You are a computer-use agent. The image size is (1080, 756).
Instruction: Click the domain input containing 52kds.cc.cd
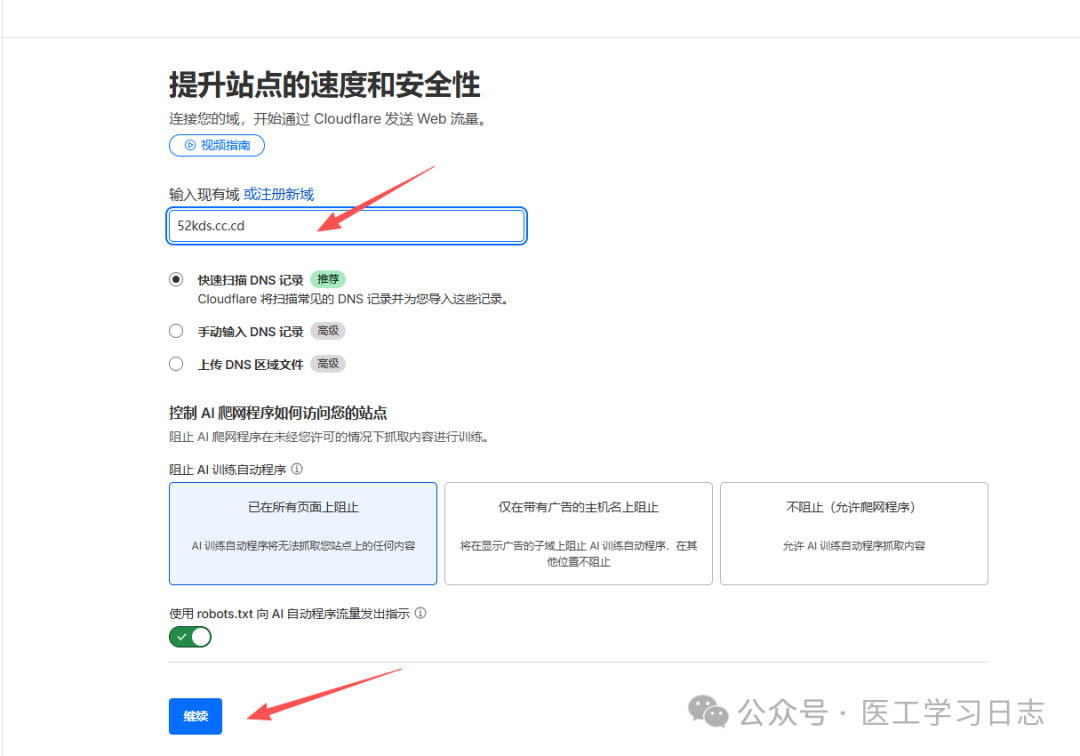coord(346,226)
